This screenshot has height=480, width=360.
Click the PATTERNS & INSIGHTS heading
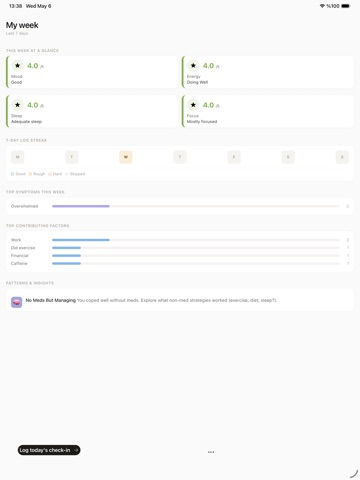pos(30,283)
